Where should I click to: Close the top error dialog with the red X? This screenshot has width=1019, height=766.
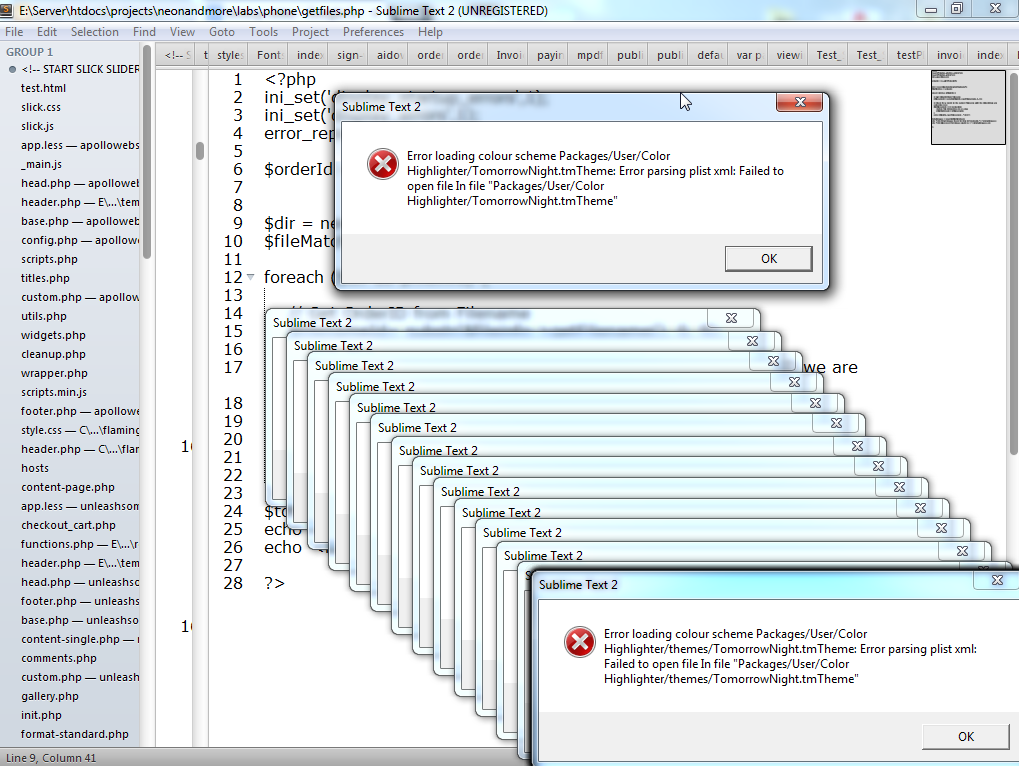tap(800, 102)
